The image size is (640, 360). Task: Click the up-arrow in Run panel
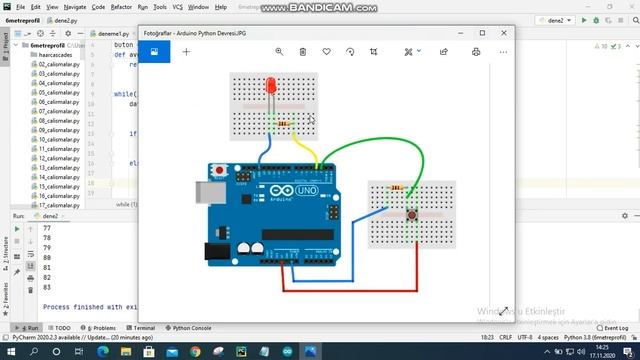tap(30, 230)
